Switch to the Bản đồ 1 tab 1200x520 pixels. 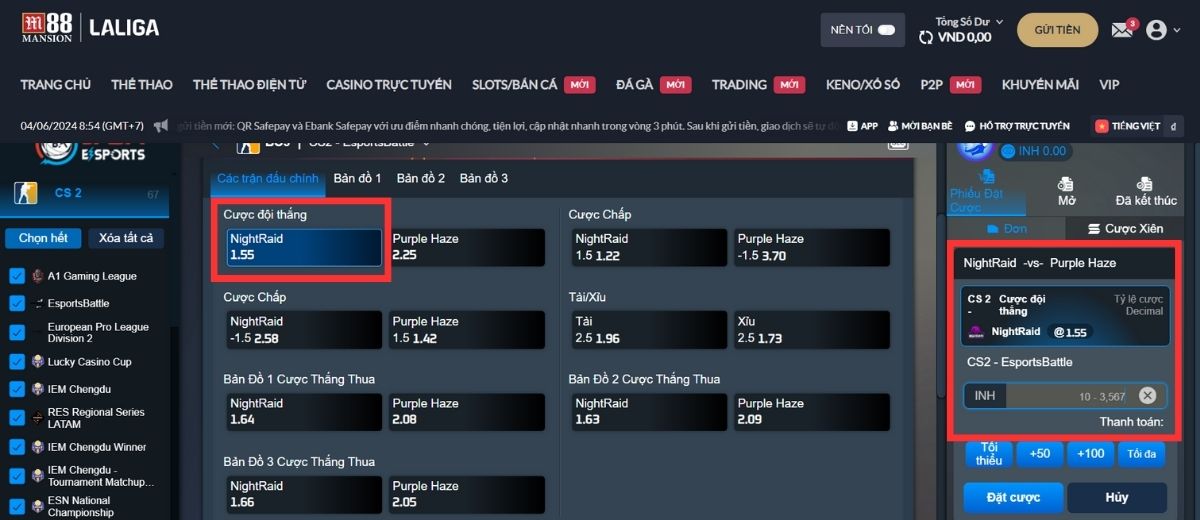(x=358, y=178)
